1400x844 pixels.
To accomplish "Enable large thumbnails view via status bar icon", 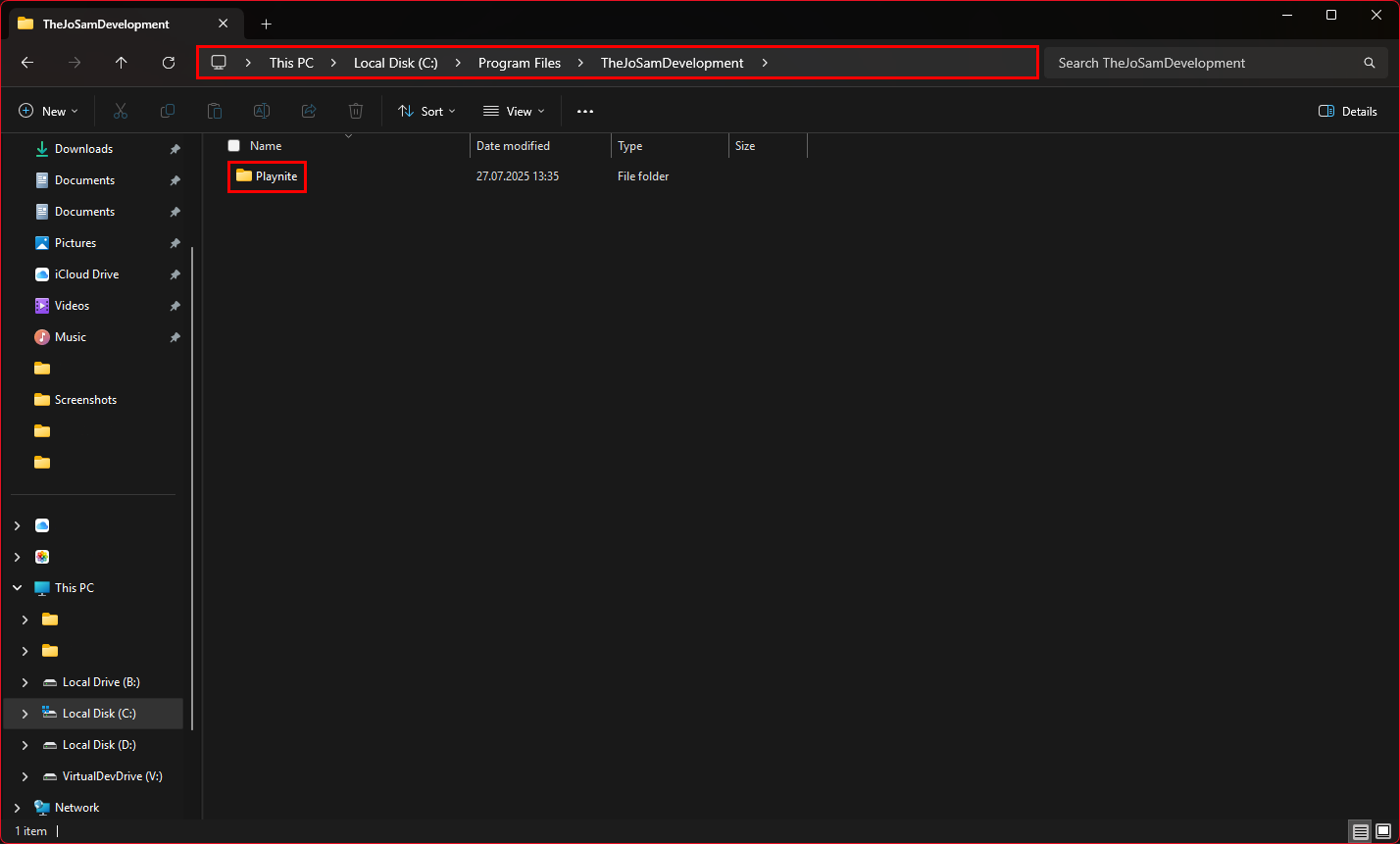I will tap(1382, 830).
